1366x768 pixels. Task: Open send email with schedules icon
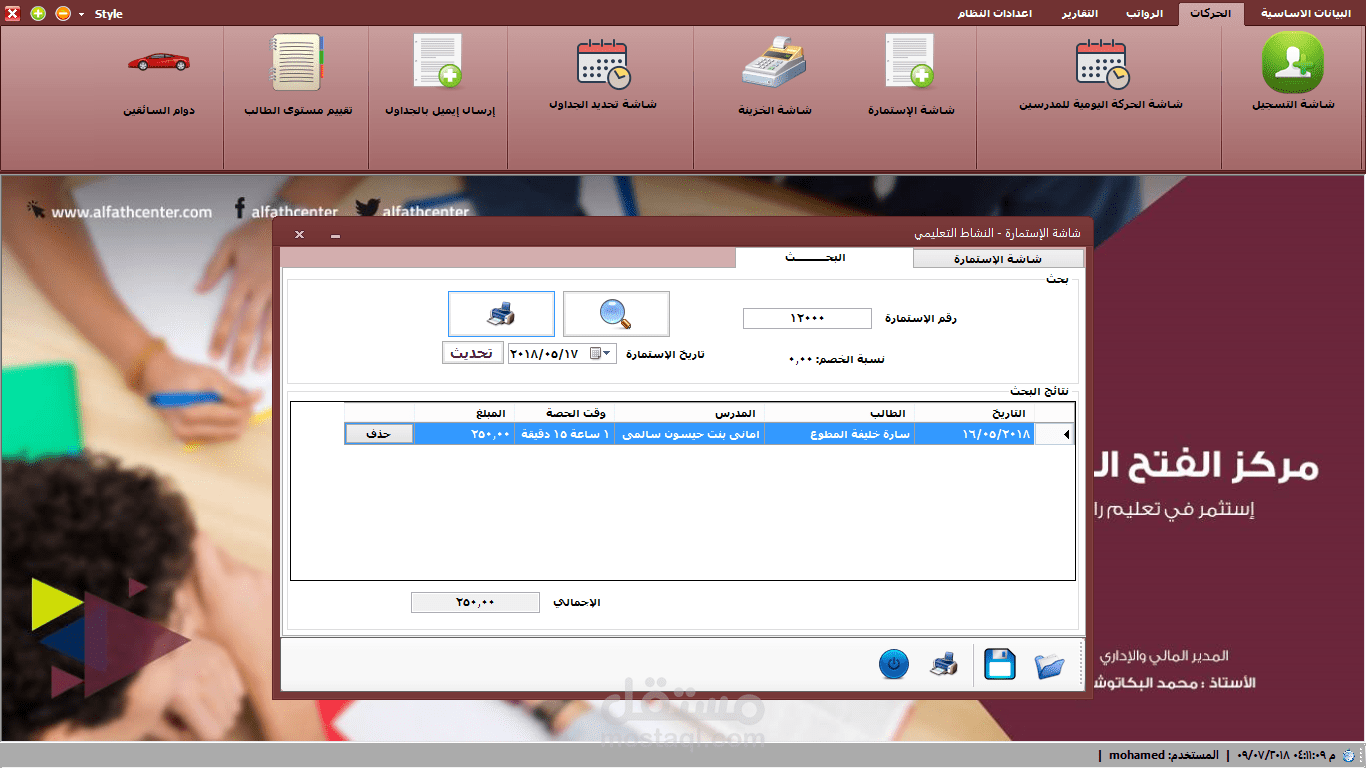click(438, 62)
